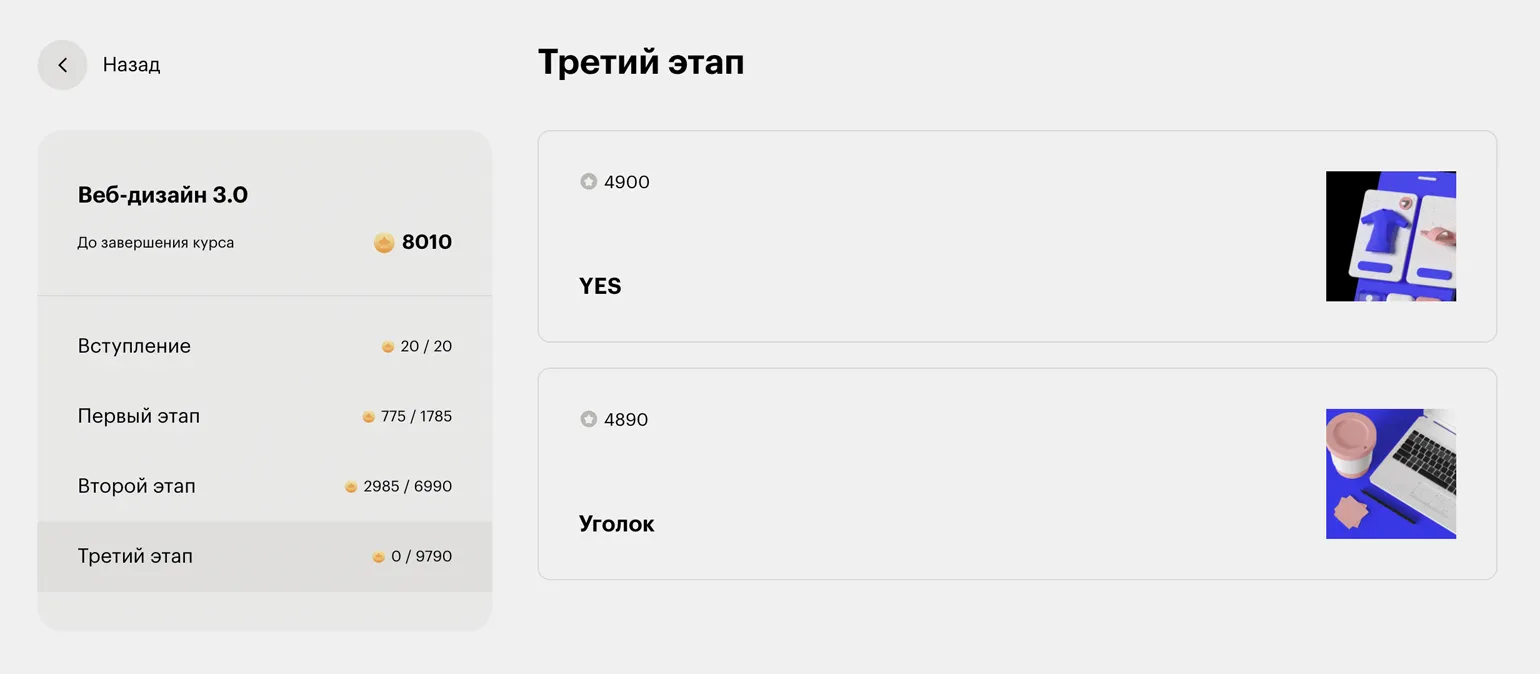Select Первый этап in the sidebar
This screenshot has width=1540, height=674.
(x=139, y=416)
